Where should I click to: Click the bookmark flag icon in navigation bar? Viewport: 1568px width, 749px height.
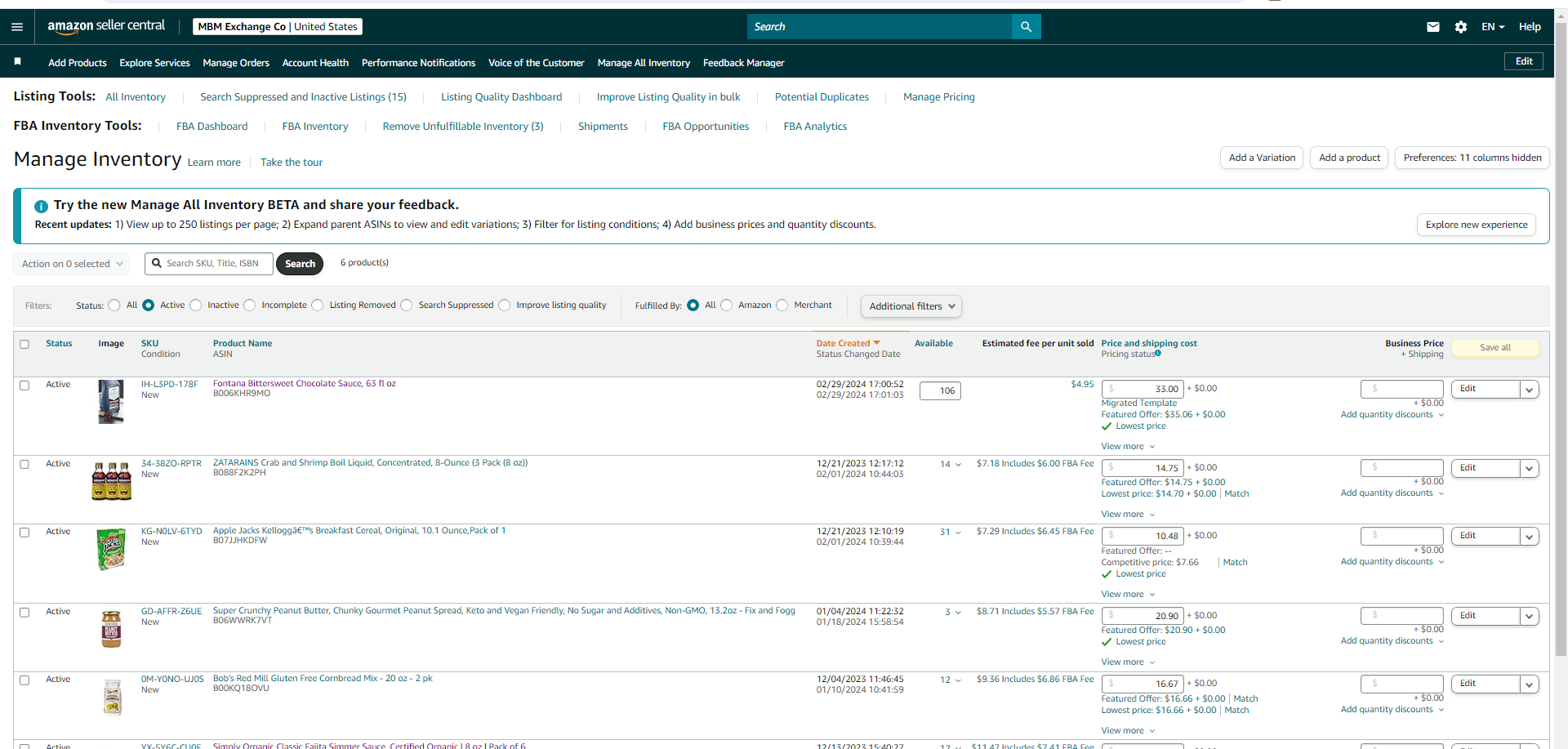[x=18, y=62]
